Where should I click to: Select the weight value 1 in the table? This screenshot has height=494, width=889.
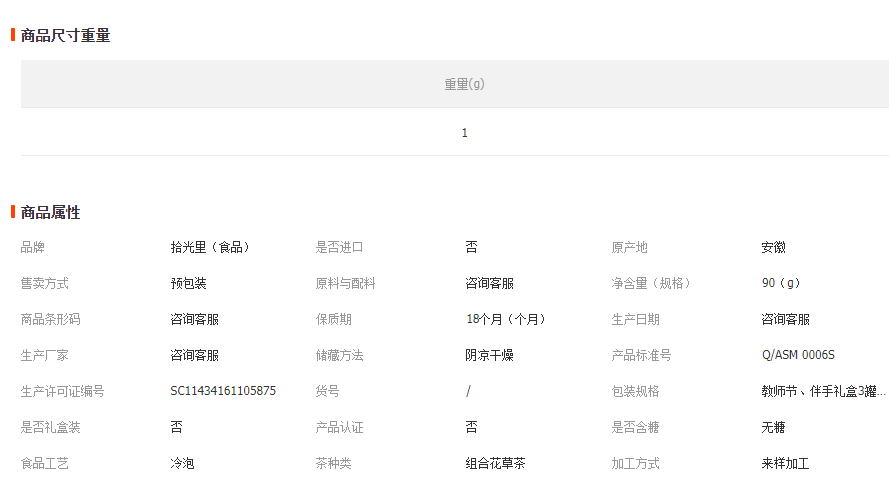click(x=464, y=133)
